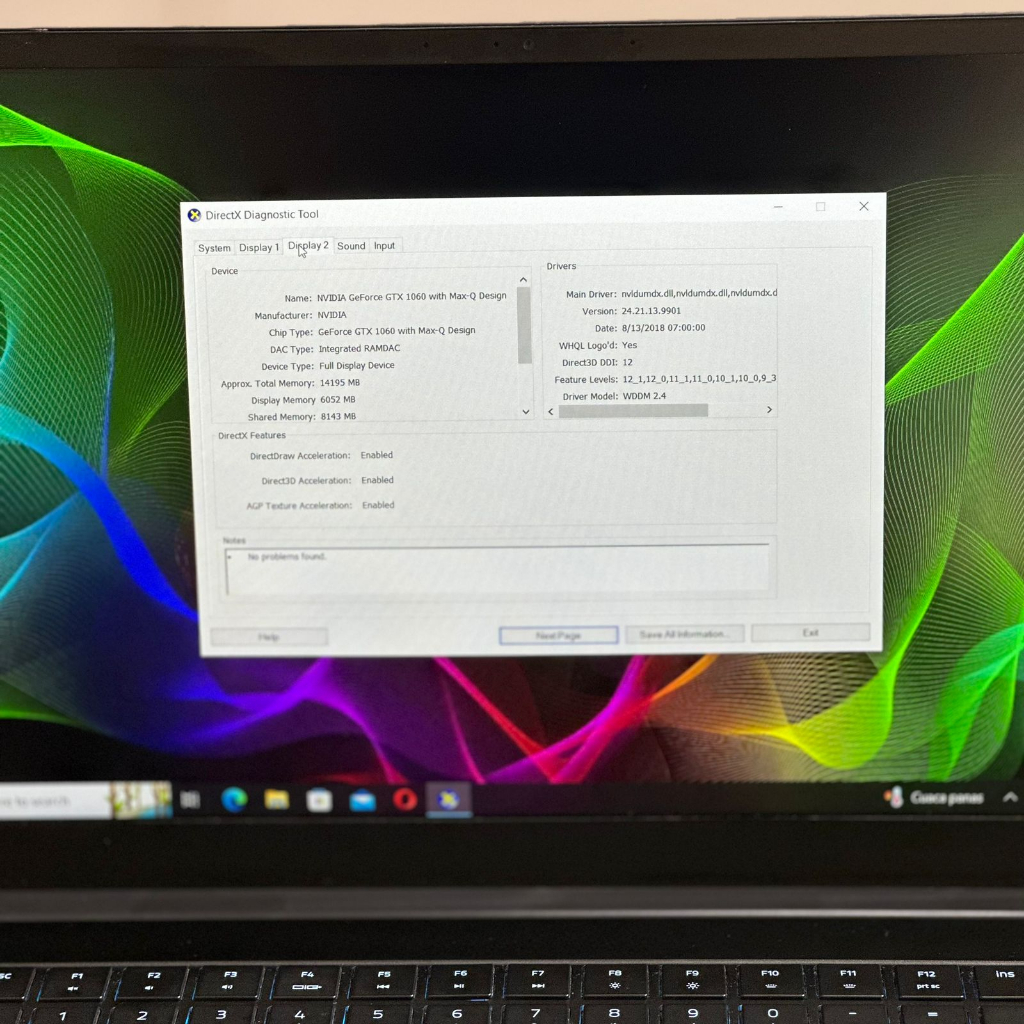Click the Save All Information button
This screenshot has width=1024, height=1024.
point(684,634)
